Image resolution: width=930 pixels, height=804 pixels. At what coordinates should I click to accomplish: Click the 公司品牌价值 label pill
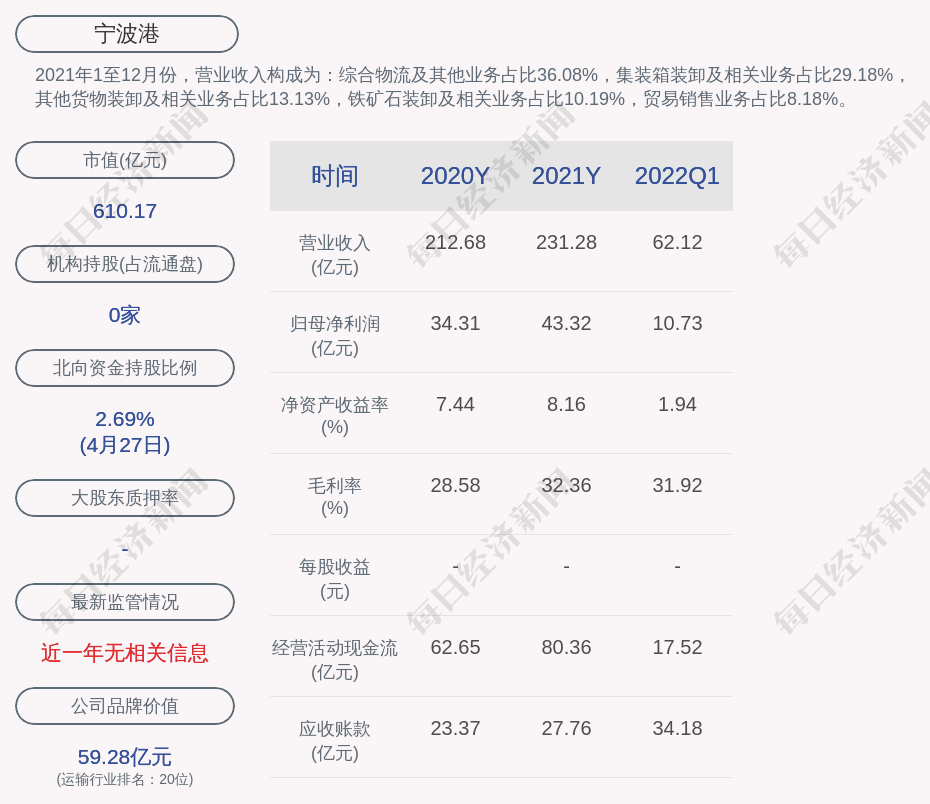tap(125, 706)
